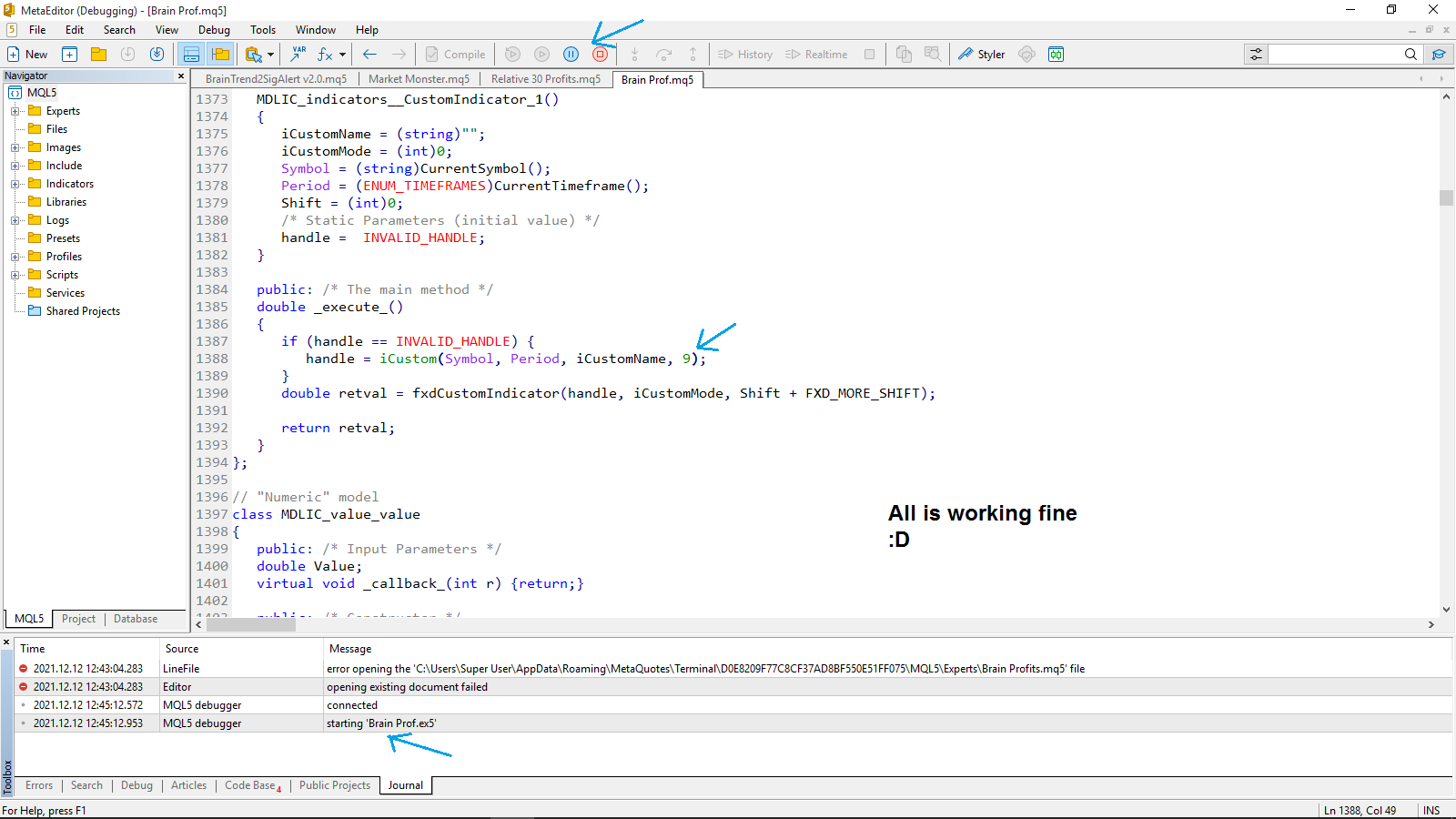Switch Navigator to Project tab

point(78,619)
